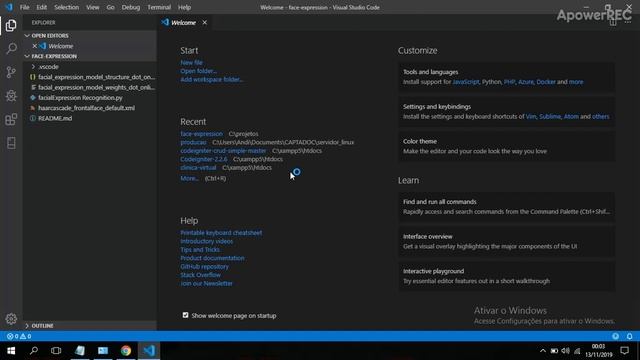Click the errors and warnings status indicator

click(x=19, y=336)
